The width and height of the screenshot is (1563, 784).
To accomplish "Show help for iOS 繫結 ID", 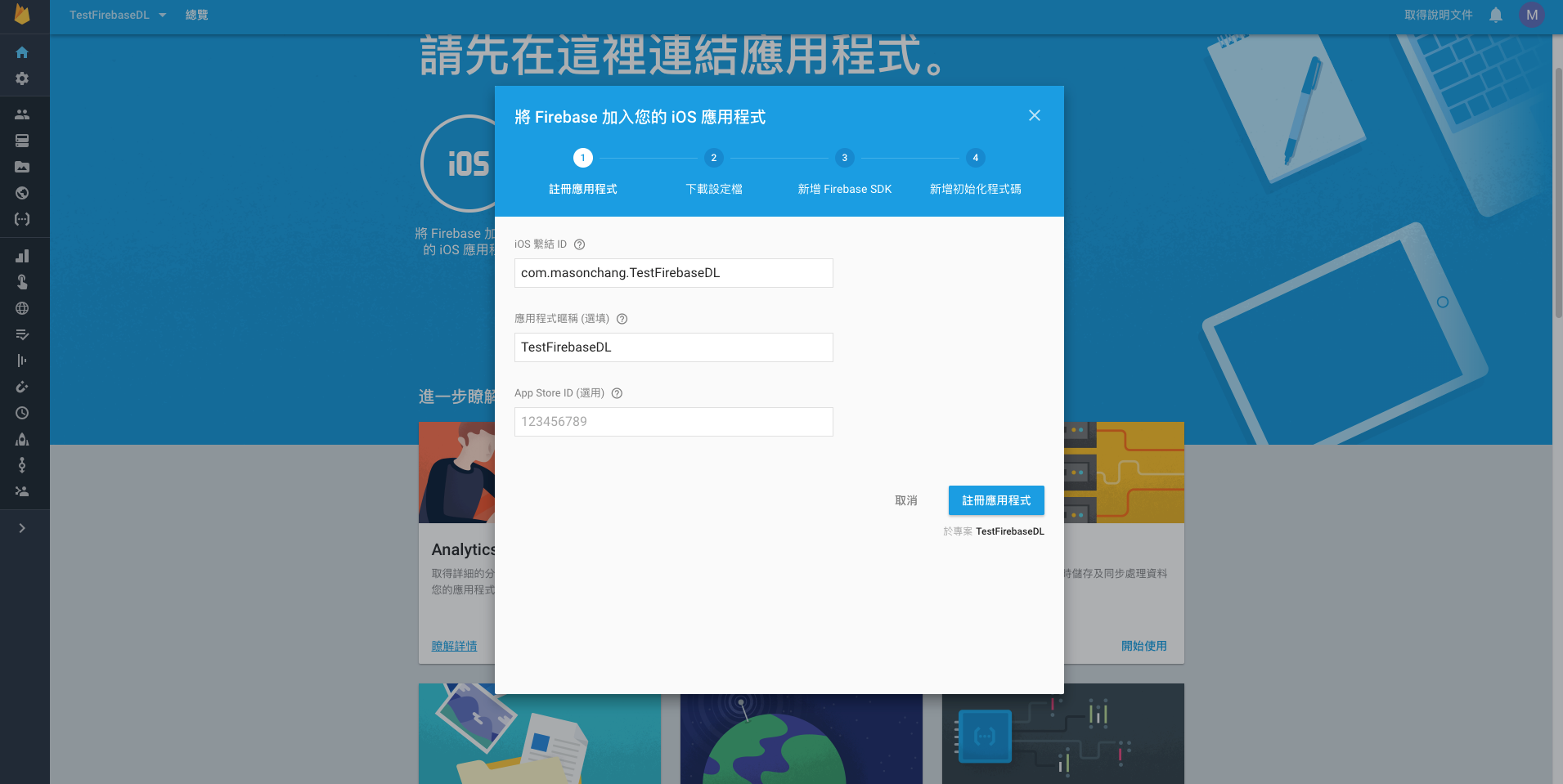I will (579, 244).
